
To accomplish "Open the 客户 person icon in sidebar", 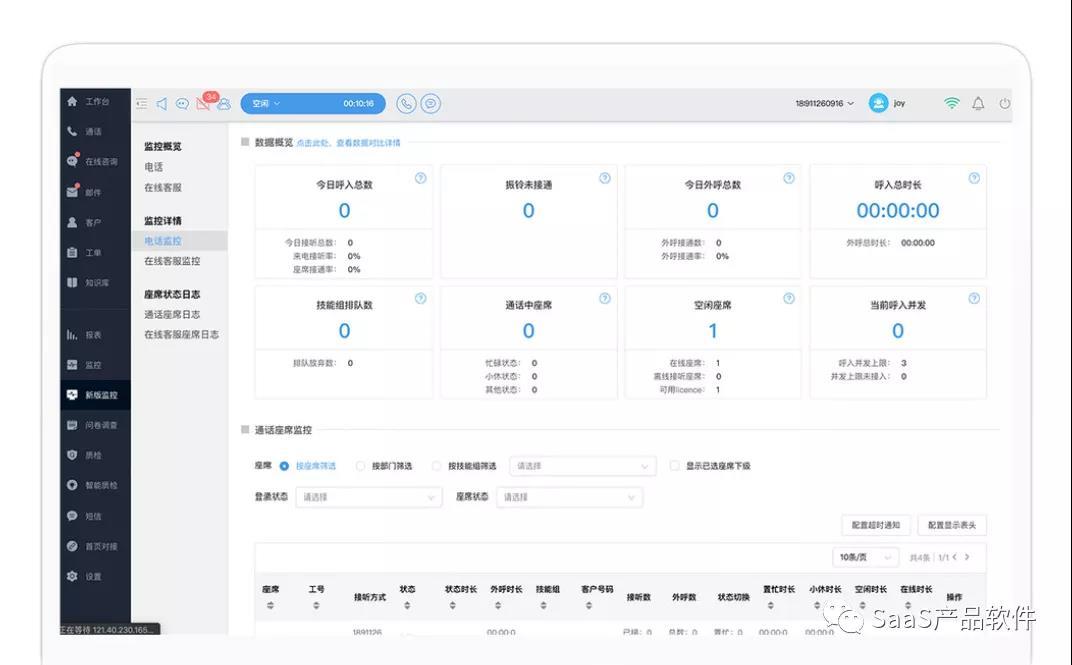I will point(72,222).
